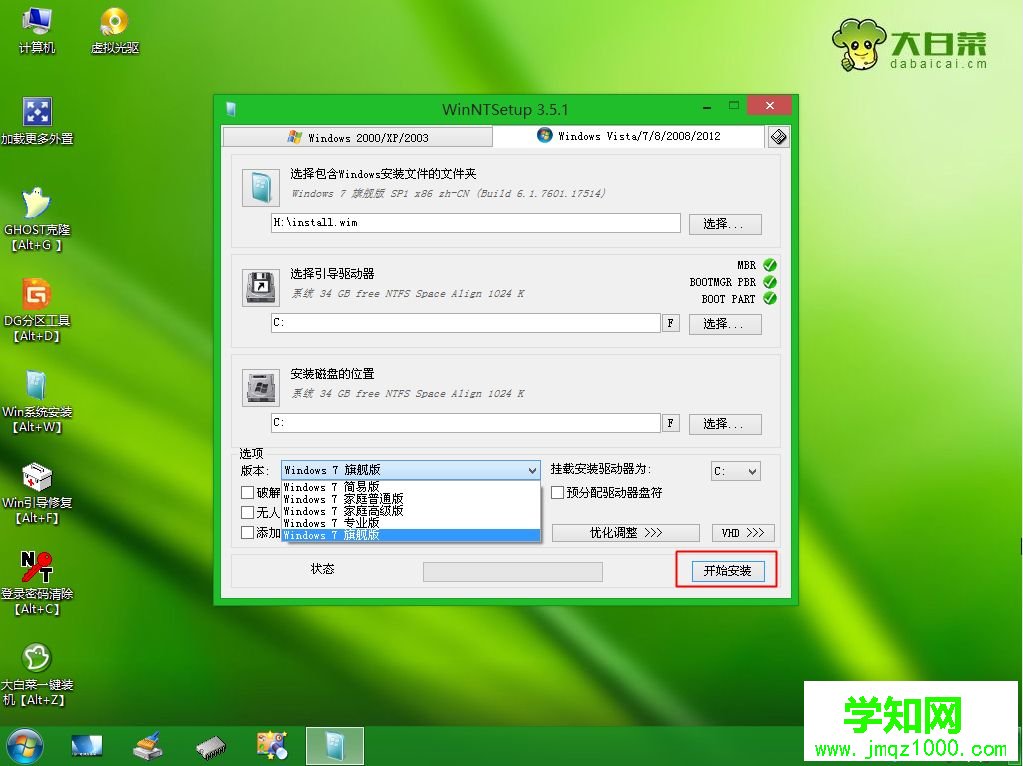This screenshot has width=1023, height=766.
Task: Collapse the 版本 version dropdown list
Action: pyautogui.click(x=531, y=470)
